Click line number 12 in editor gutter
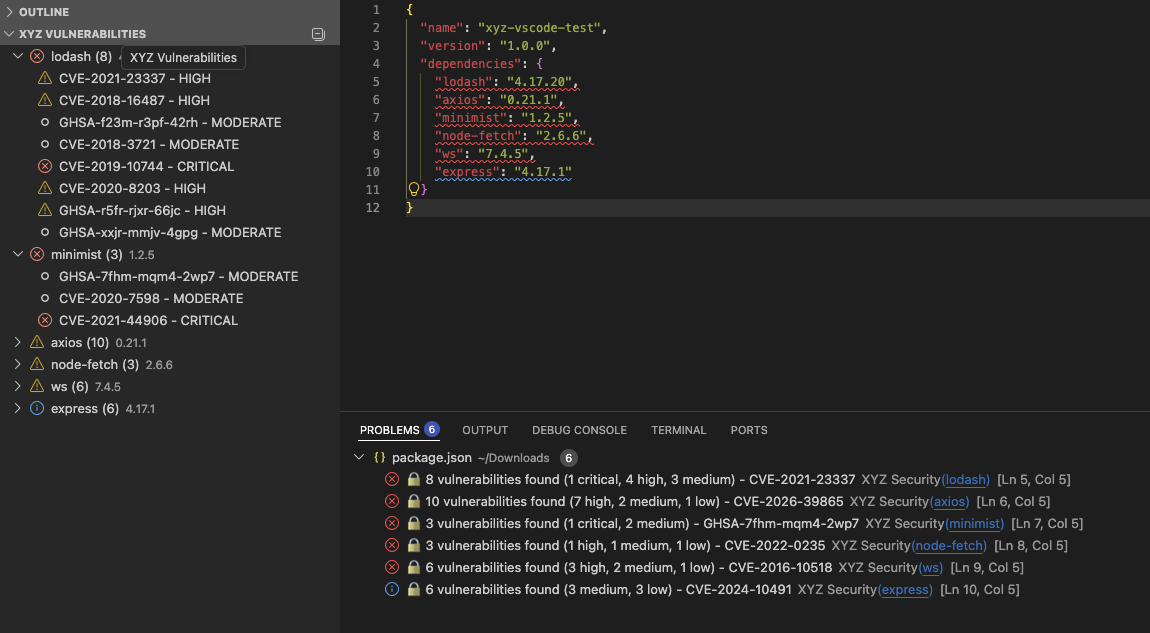Viewport: 1150px width, 633px height. [x=373, y=208]
